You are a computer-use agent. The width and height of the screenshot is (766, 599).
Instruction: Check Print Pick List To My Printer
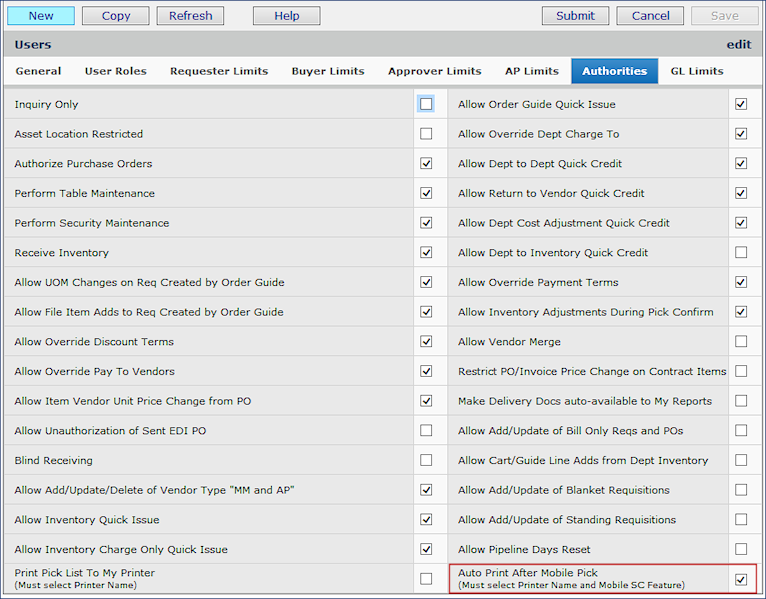[427, 579]
